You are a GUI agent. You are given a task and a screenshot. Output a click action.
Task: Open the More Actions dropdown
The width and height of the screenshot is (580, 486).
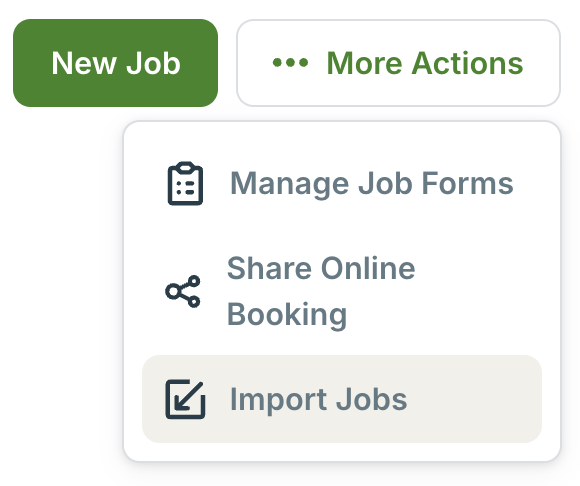[x=398, y=63]
